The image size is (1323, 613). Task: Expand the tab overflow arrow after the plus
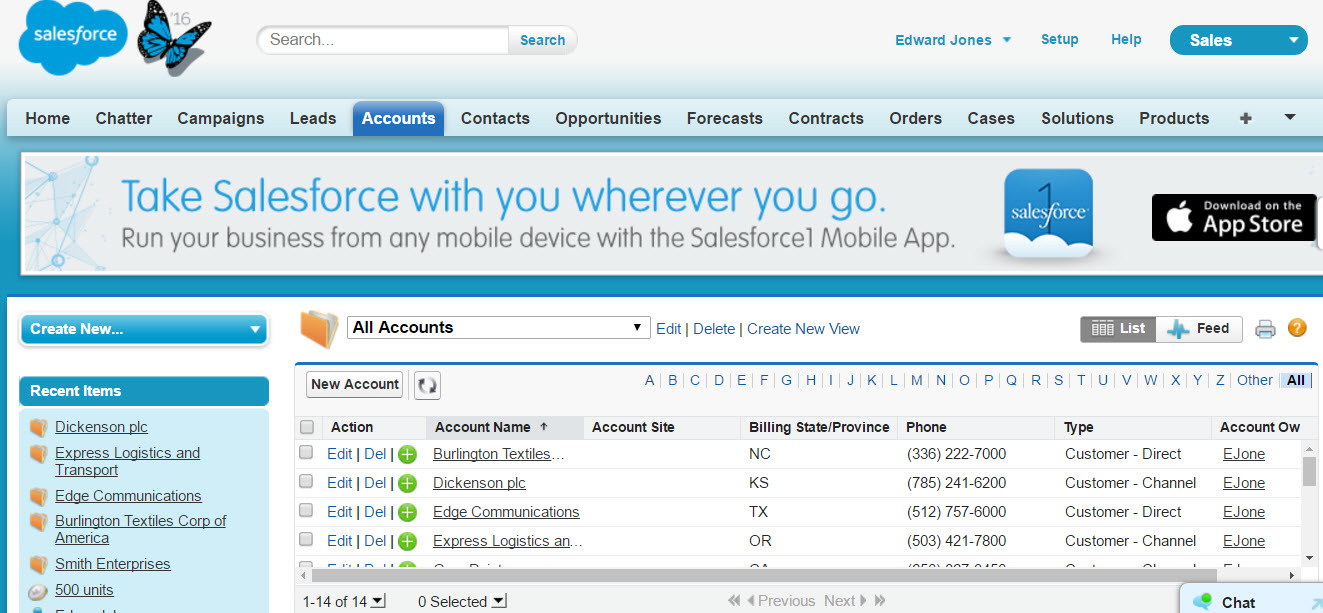(1290, 118)
